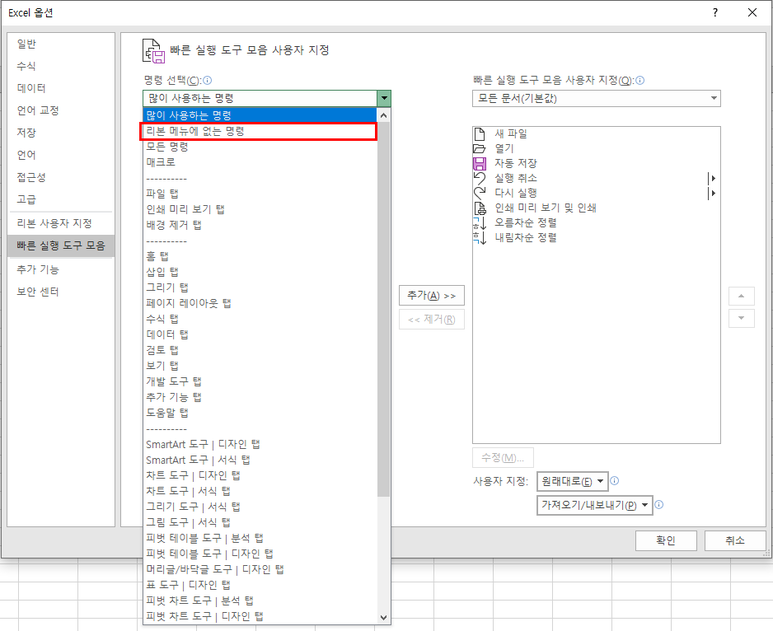Select 많이 사용하는 명령 in list
This screenshot has height=631, width=773.
[x=260, y=115]
